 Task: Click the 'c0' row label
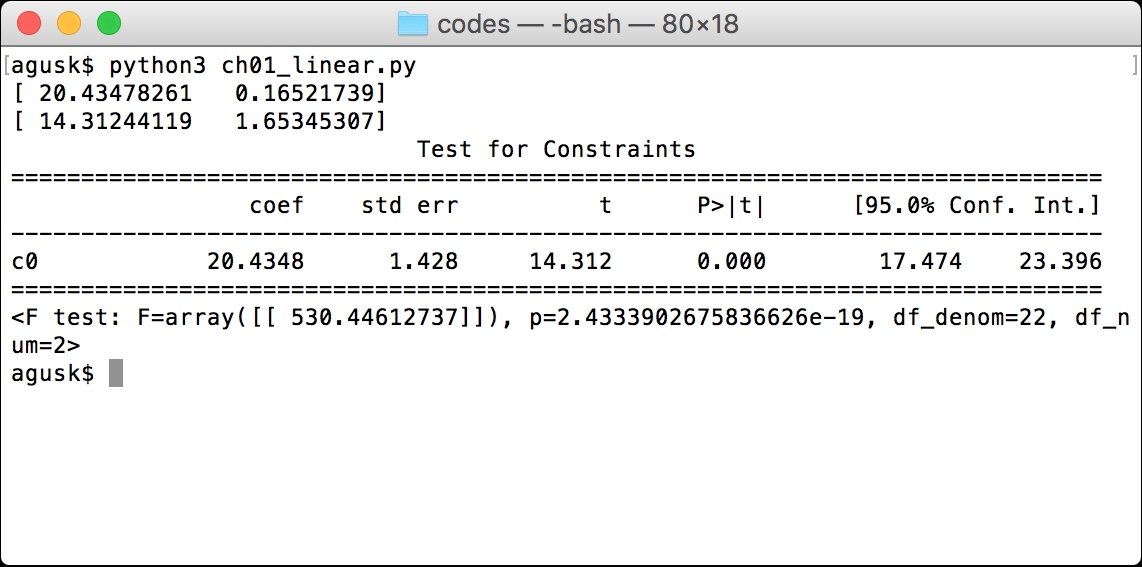pyautogui.click(x=25, y=261)
